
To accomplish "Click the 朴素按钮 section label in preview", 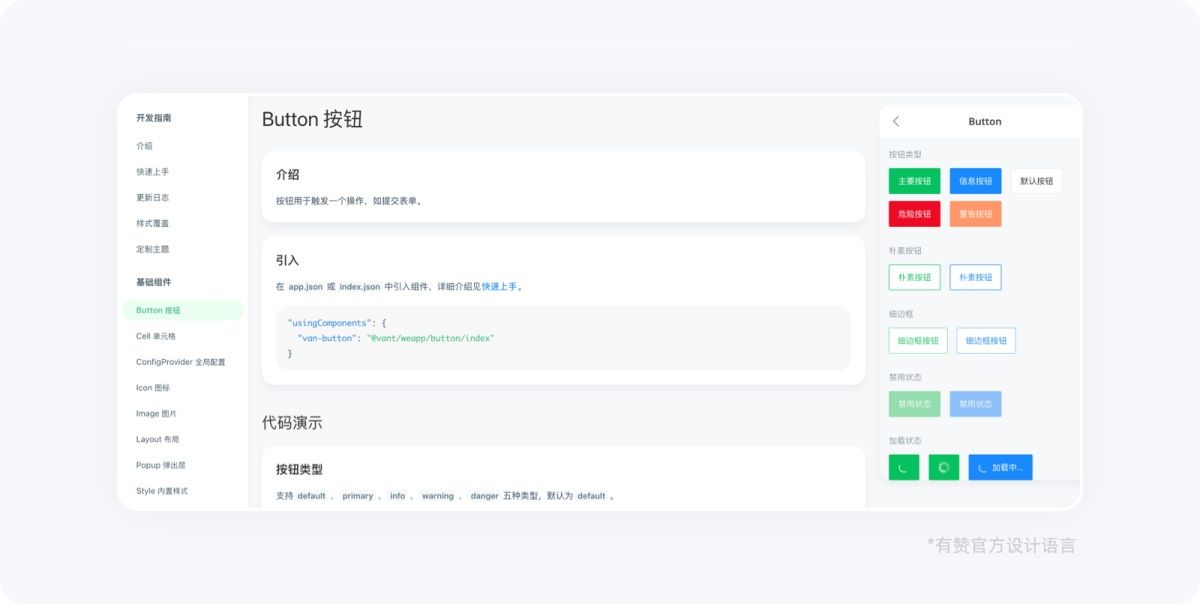I will coord(905,250).
